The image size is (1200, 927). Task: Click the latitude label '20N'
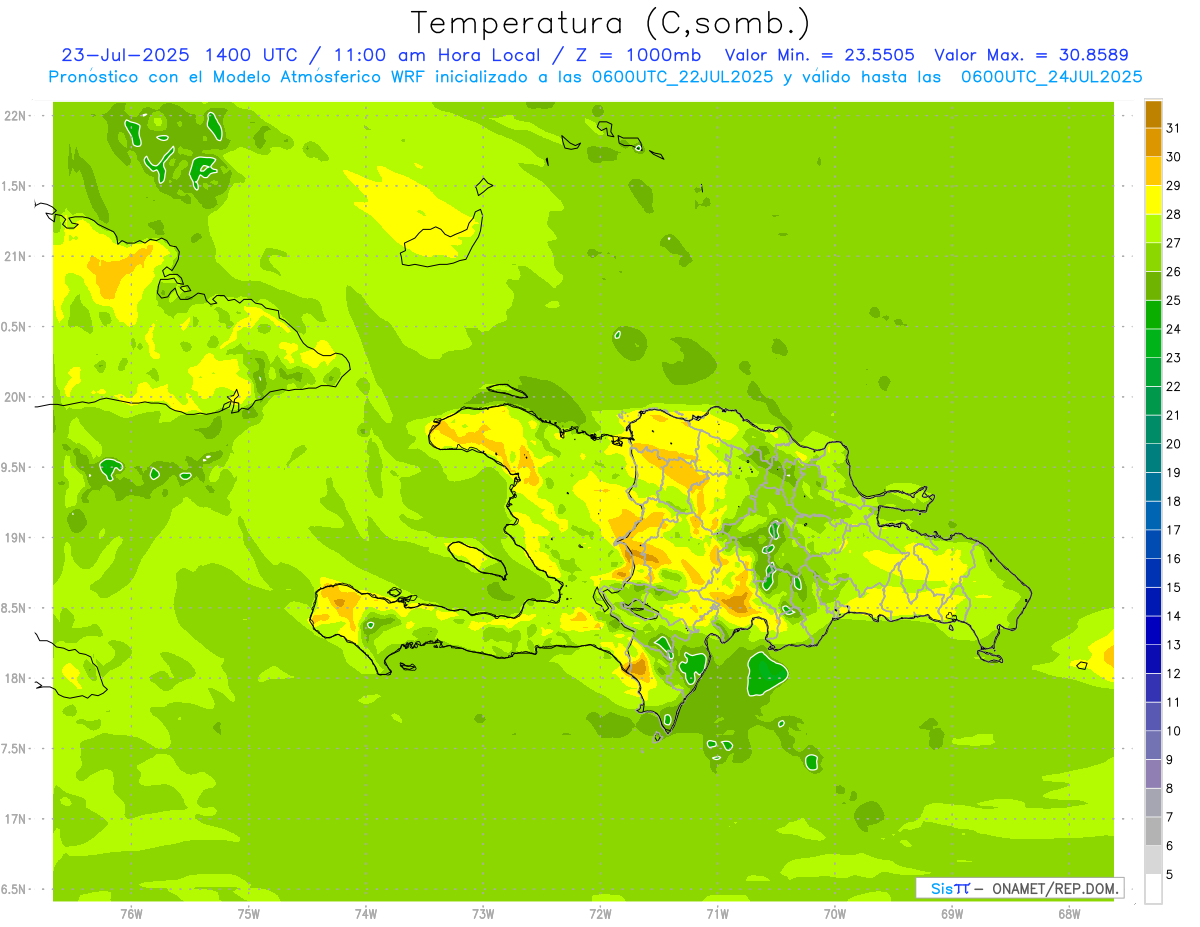[x=16, y=397]
